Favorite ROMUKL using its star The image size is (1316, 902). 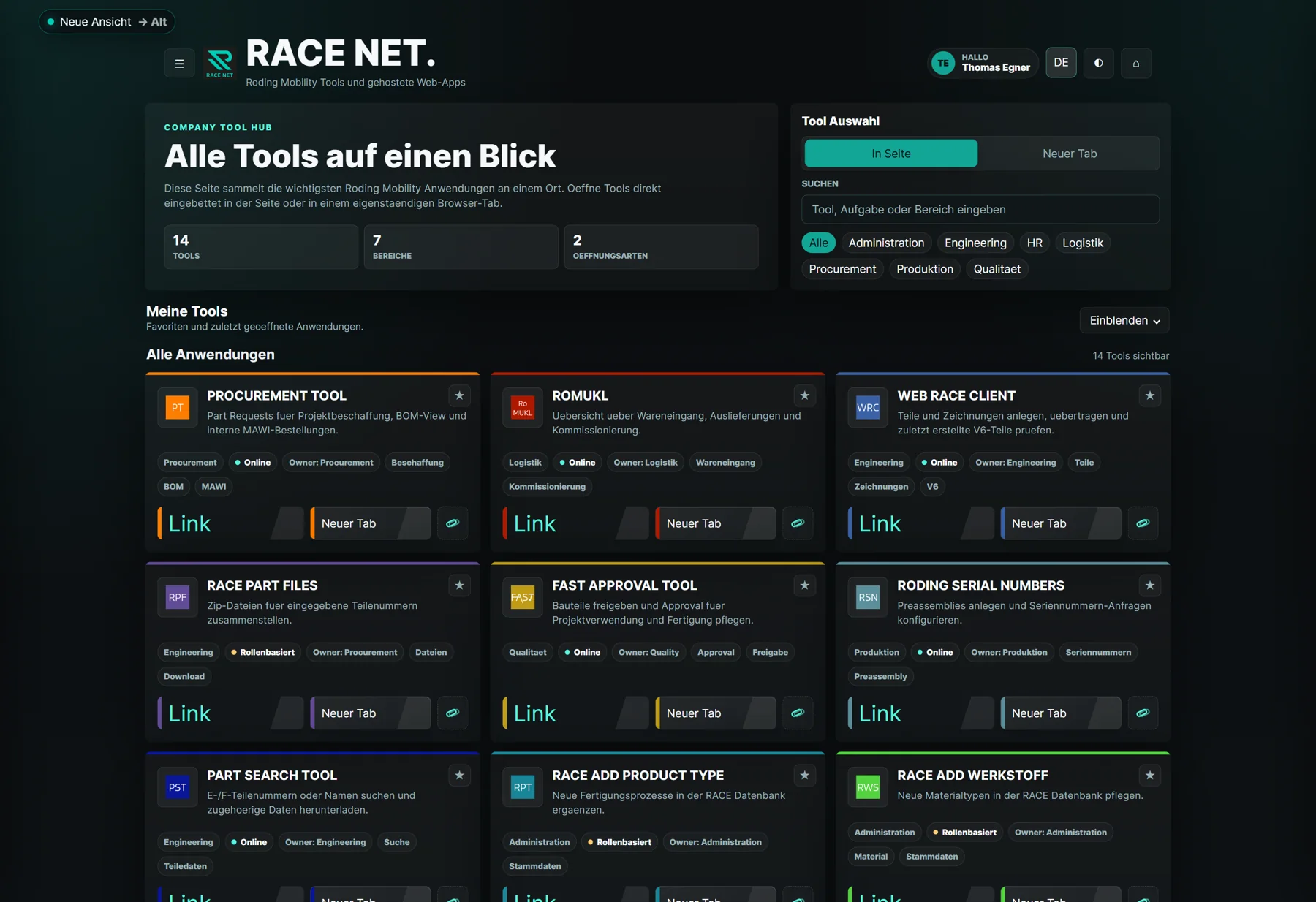[804, 395]
